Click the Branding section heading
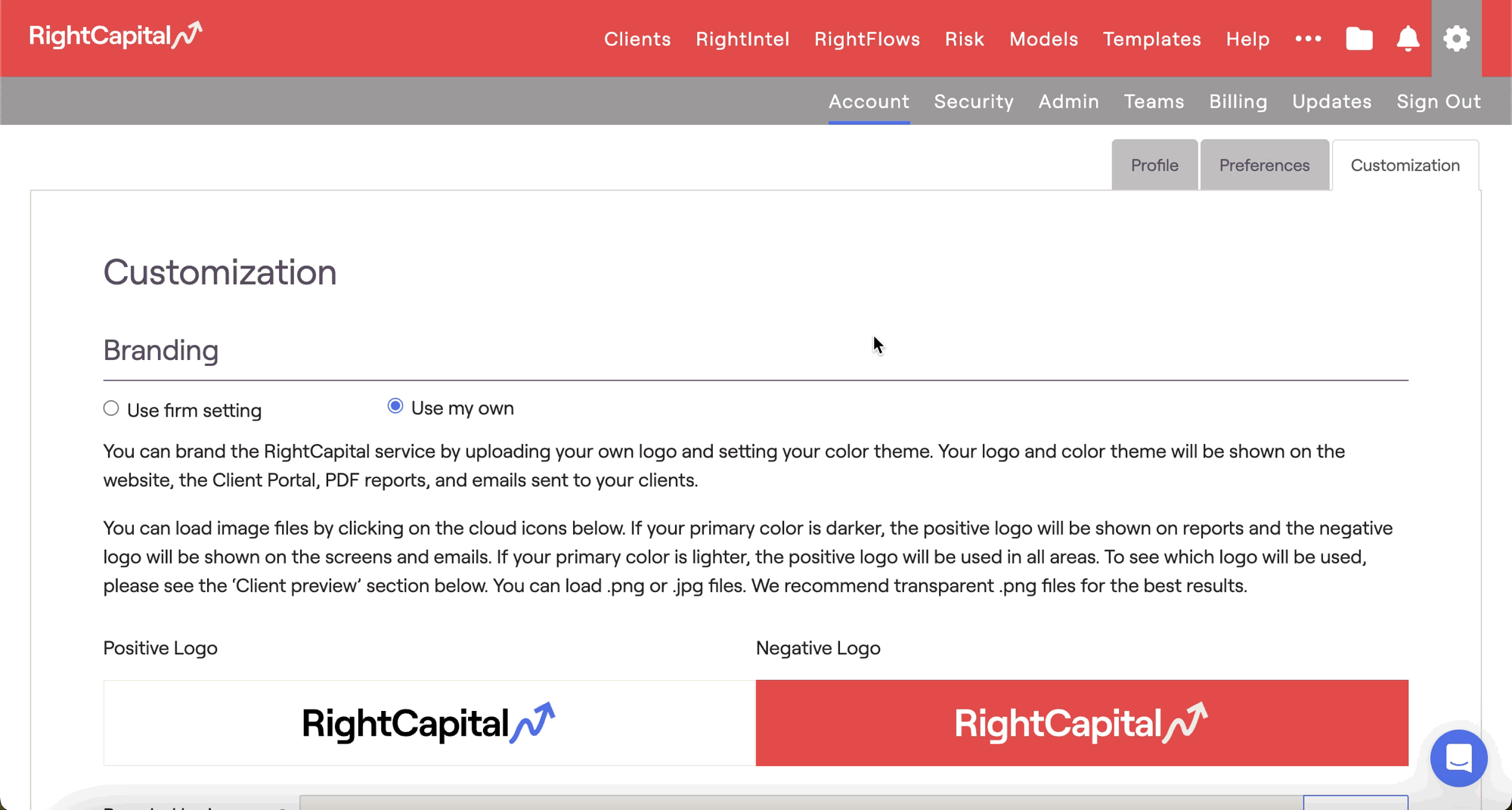 tap(161, 351)
